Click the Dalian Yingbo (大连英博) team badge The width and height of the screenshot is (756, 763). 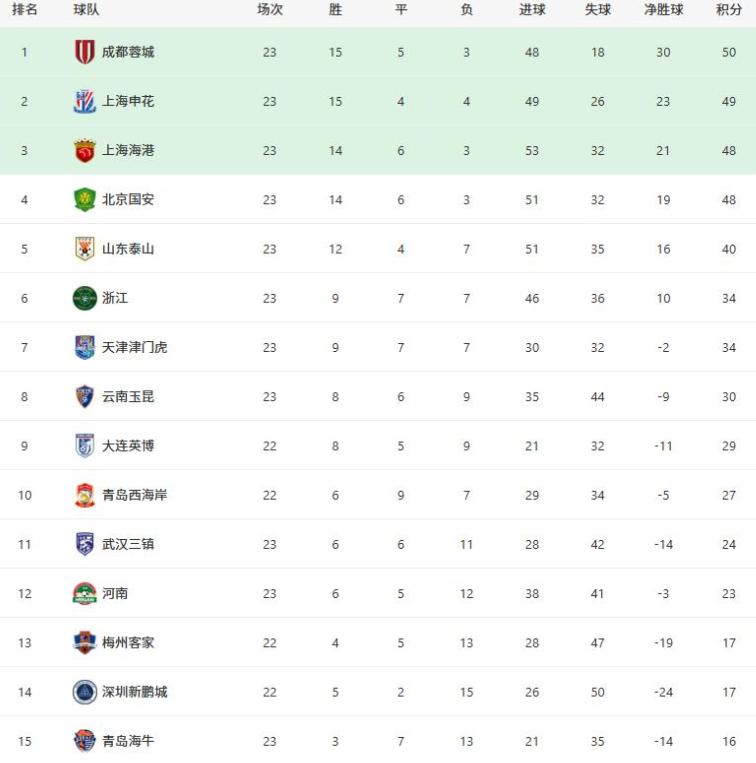85,445
